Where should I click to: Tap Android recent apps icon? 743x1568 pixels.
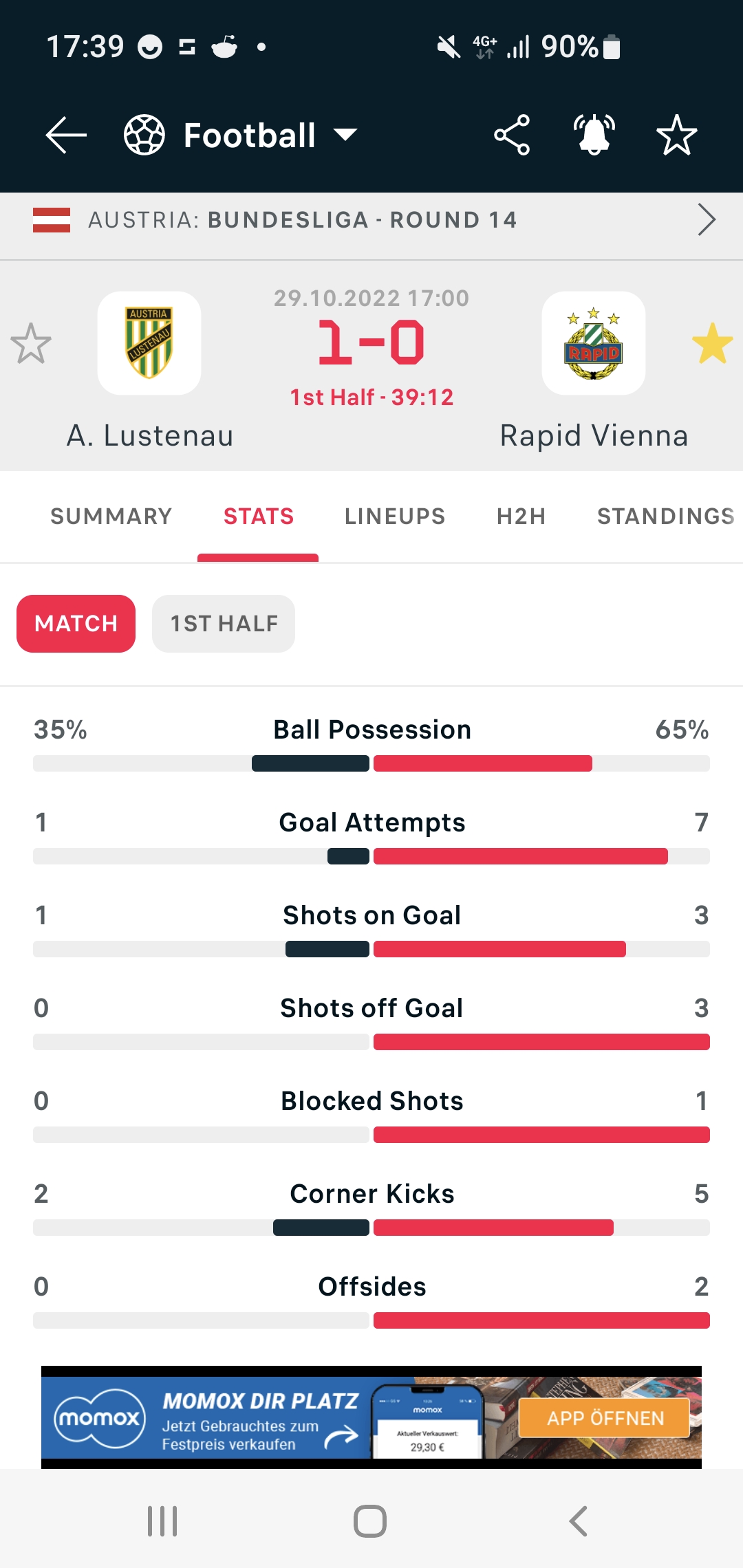pos(162,1521)
